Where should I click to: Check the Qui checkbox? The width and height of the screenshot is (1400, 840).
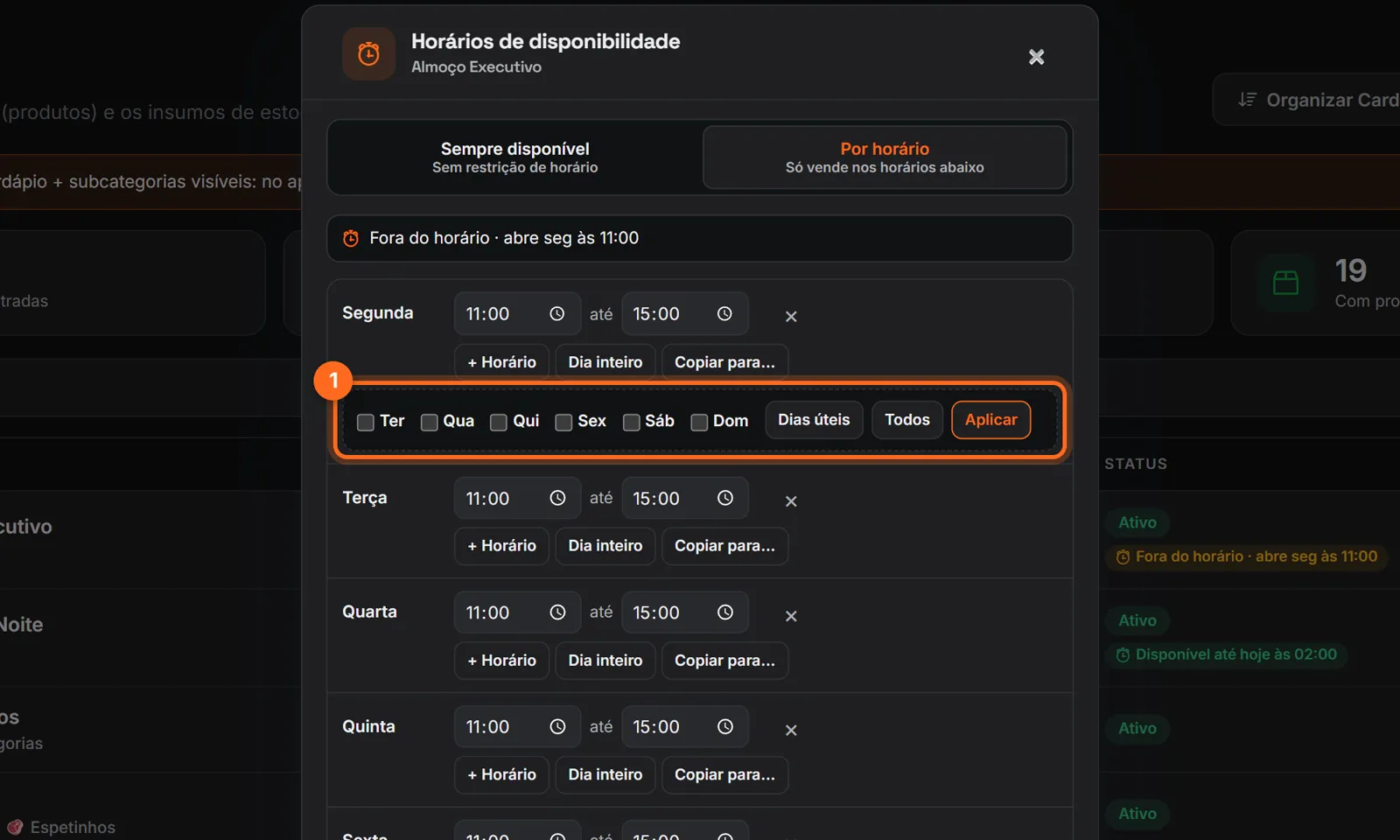point(498,422)
